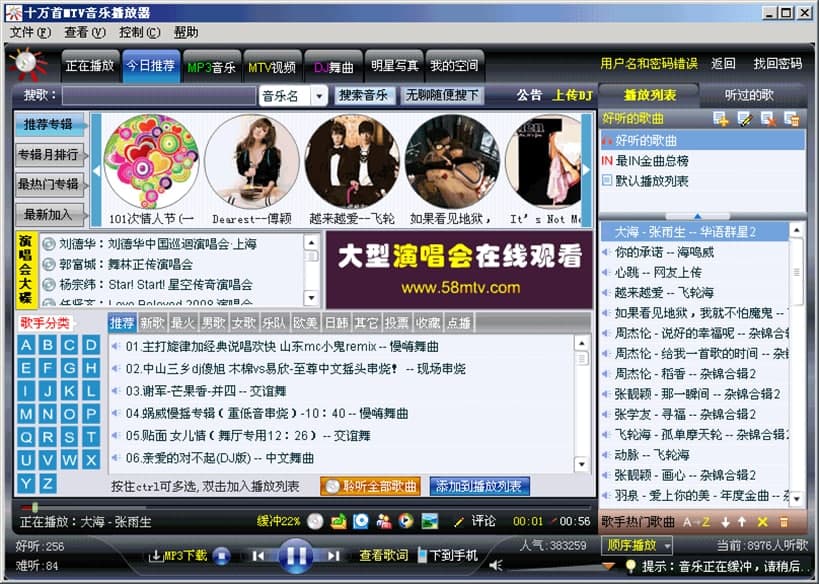Click the delete playlist icon with X
This screenshot has width=819, height=584.
[768, 119]
